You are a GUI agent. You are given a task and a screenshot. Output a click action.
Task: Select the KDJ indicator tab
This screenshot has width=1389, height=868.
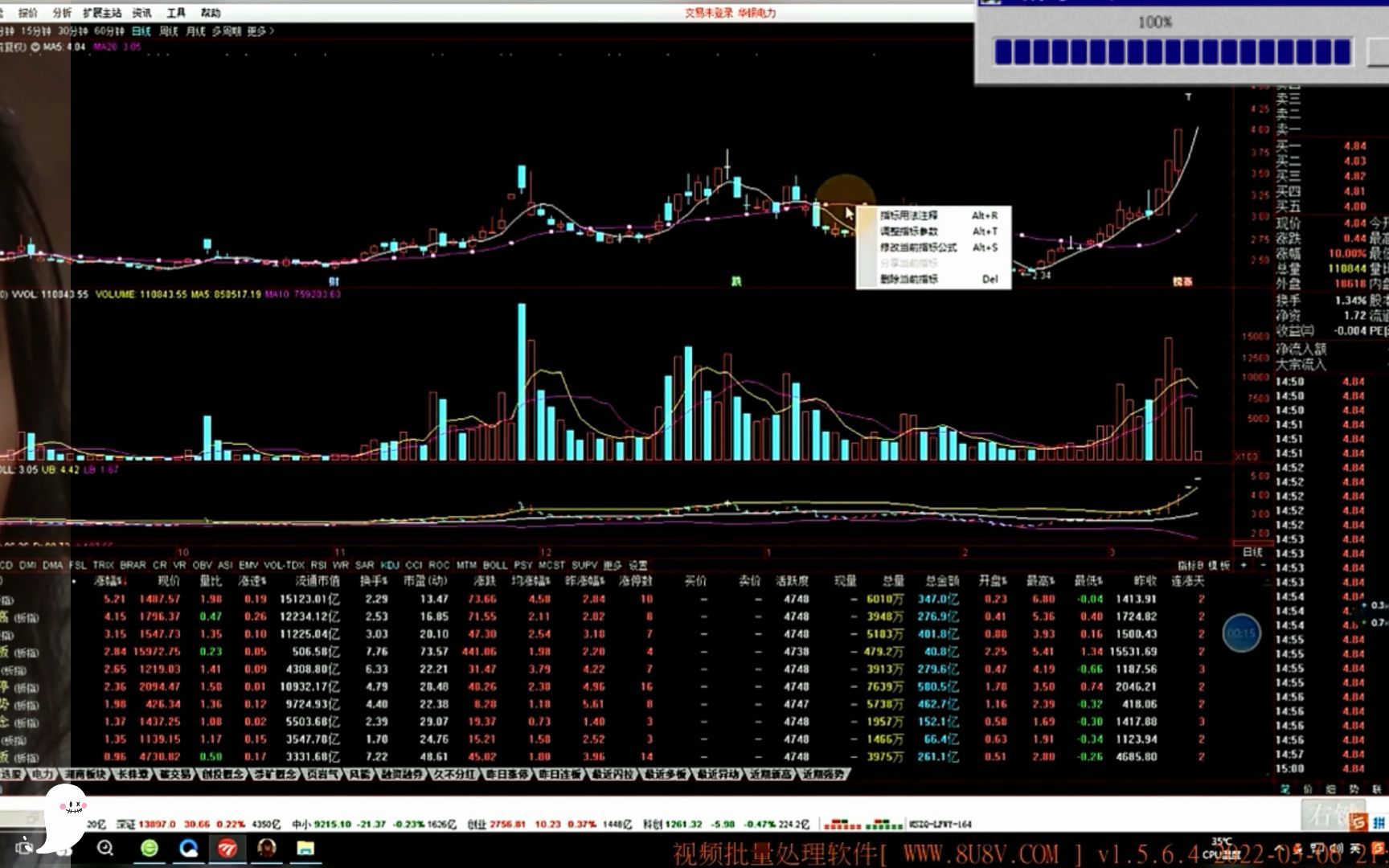click(x=390, y=565)
